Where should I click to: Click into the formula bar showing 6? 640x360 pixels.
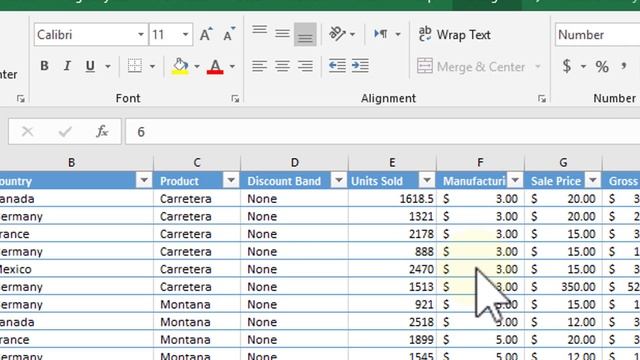coord(382,131)
